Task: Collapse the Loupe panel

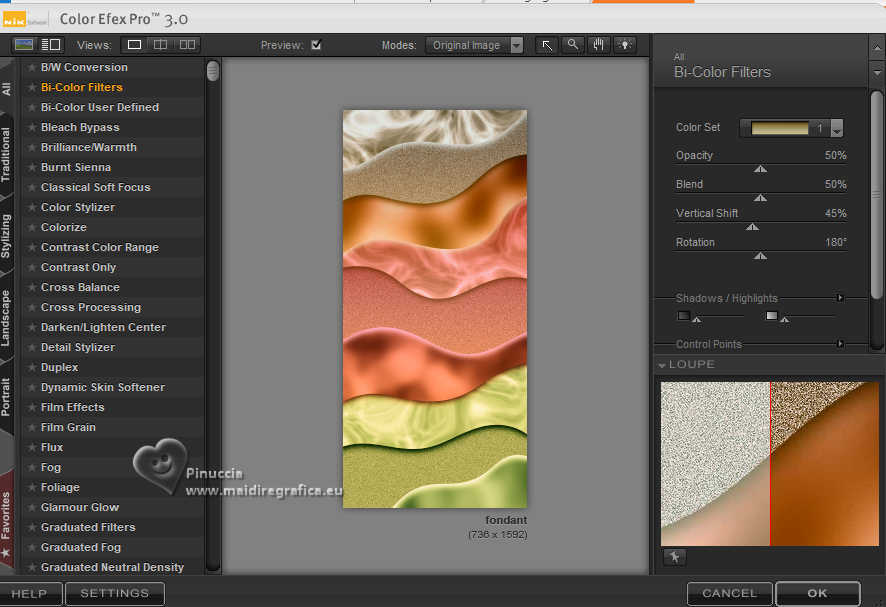Action: point(662,365)
